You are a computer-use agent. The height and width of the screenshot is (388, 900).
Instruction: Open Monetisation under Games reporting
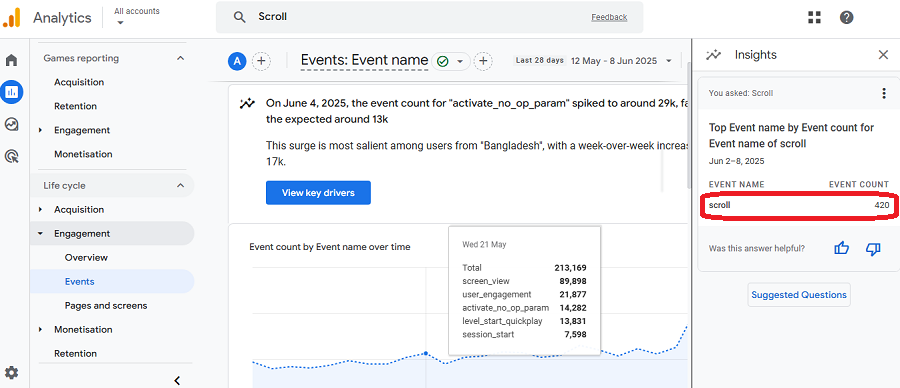(x=83, y=154)
